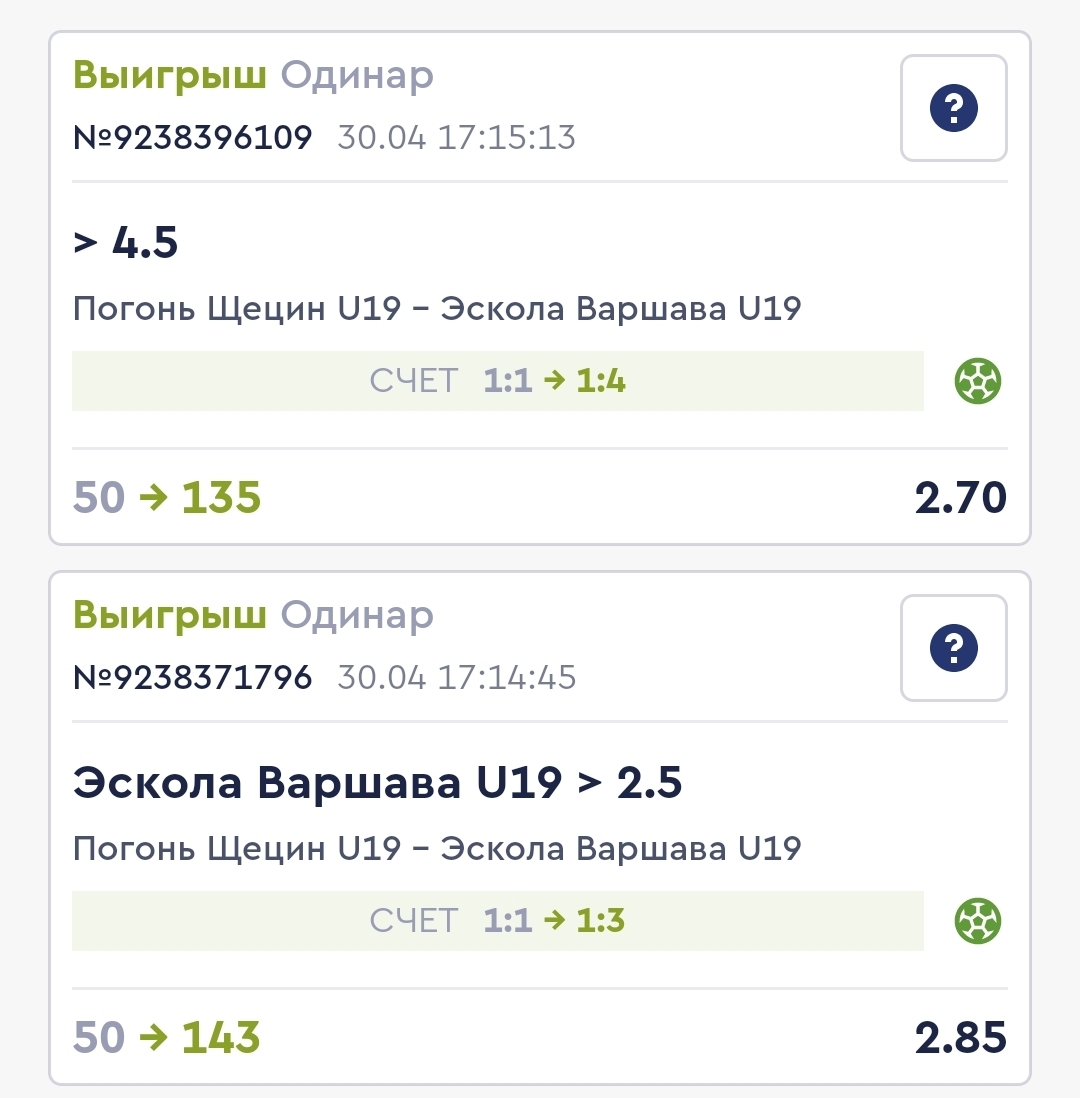Click the score bar showing 1:1 → 1:4
The image size is (1080, 1098).
tap(498, 381)
